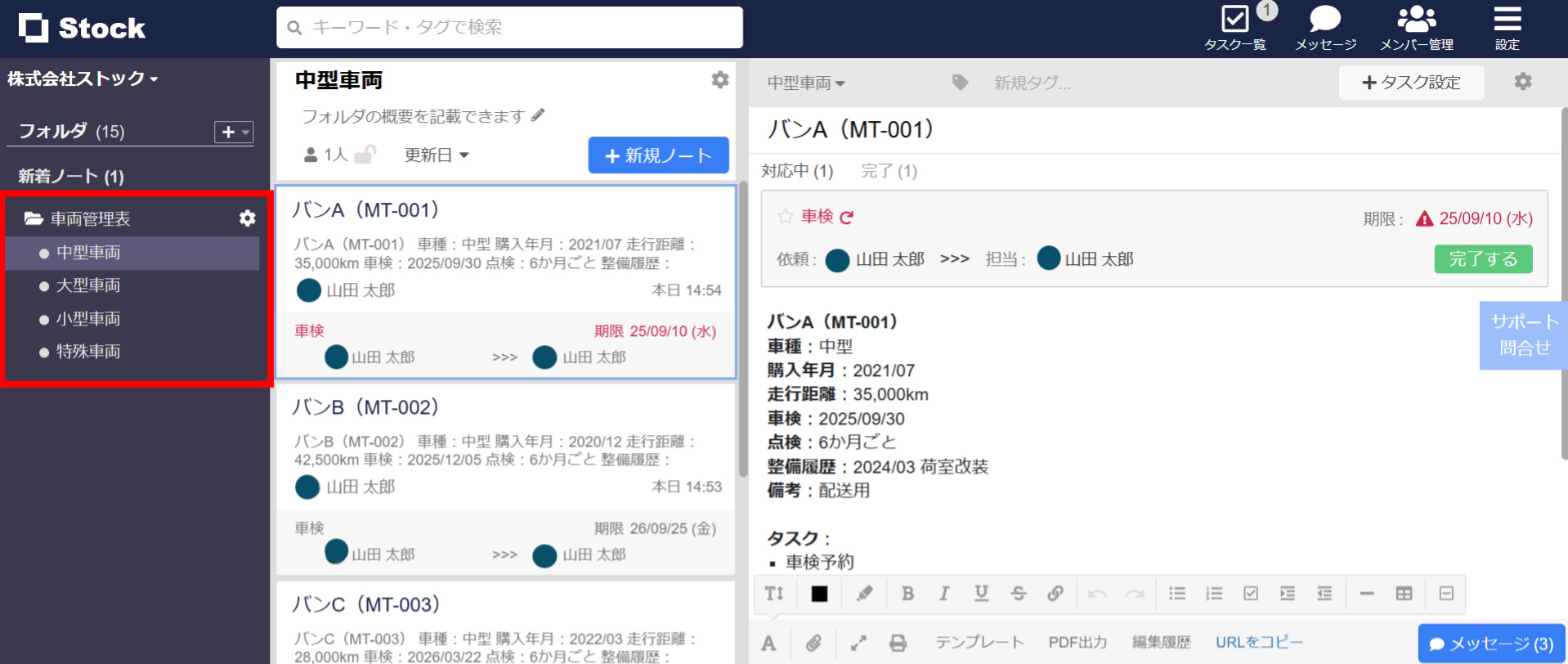Click the collapse box icon at toolbar end
The image size is (1568, 664).
1446,594
